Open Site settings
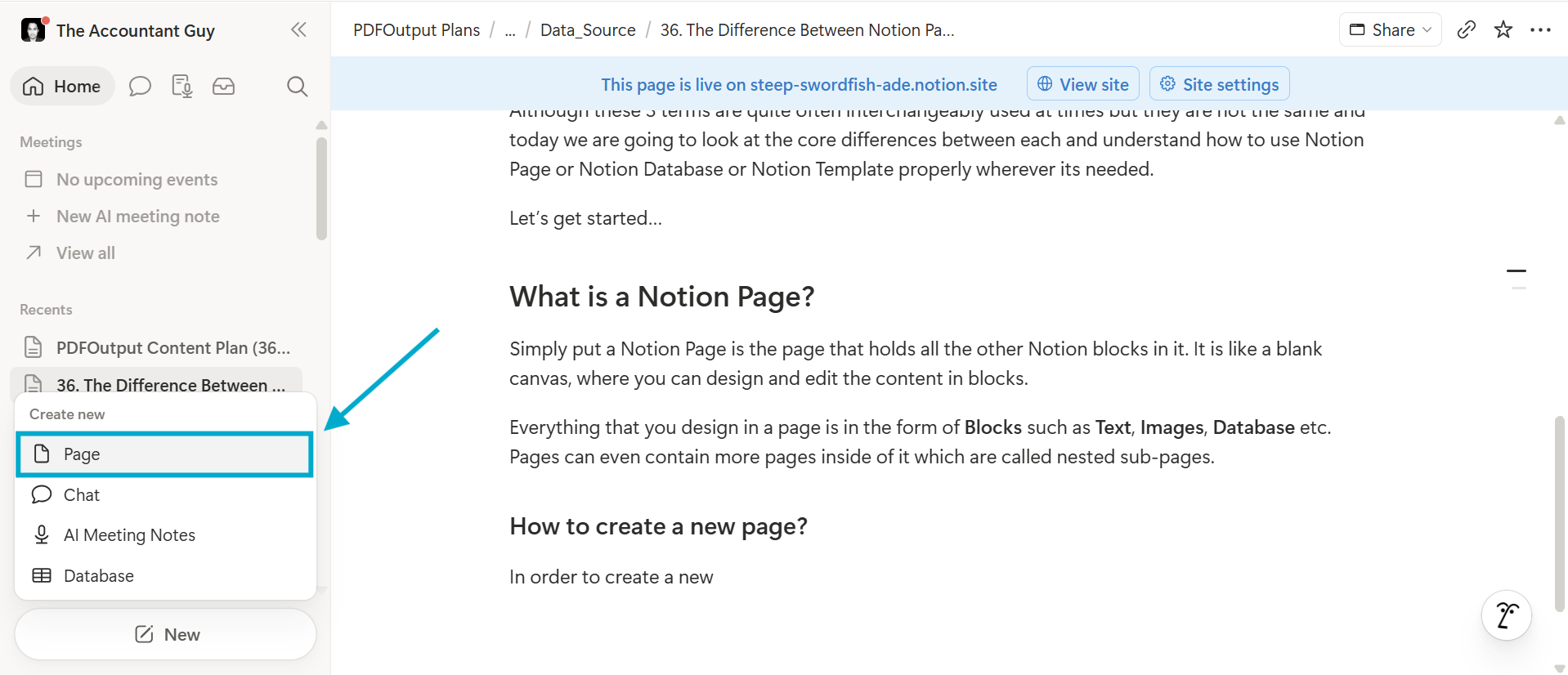This screenshot has height=675, width=1568. tap(1219, 84)
